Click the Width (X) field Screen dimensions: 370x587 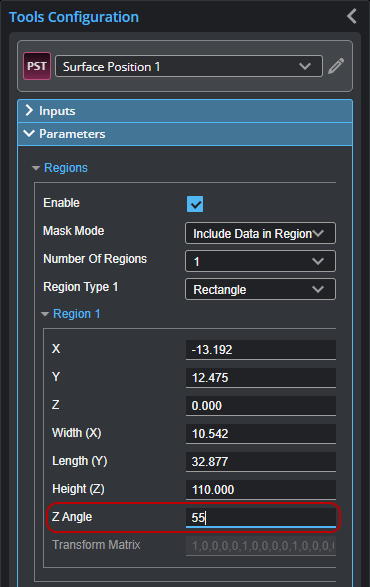coord(261,434)
